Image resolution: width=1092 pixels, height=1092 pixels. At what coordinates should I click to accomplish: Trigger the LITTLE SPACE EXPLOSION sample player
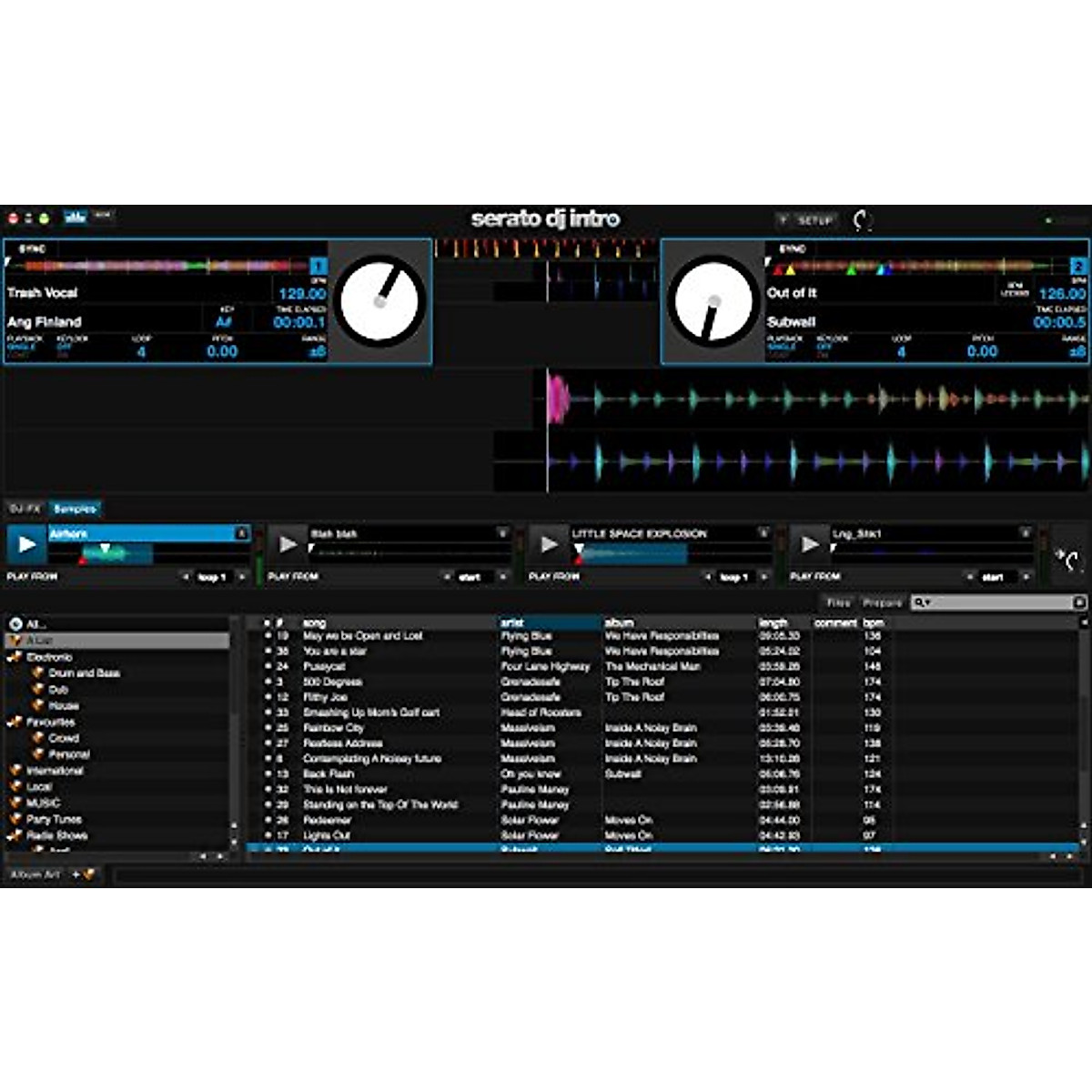pyautogui.click(x=548, y=546)
